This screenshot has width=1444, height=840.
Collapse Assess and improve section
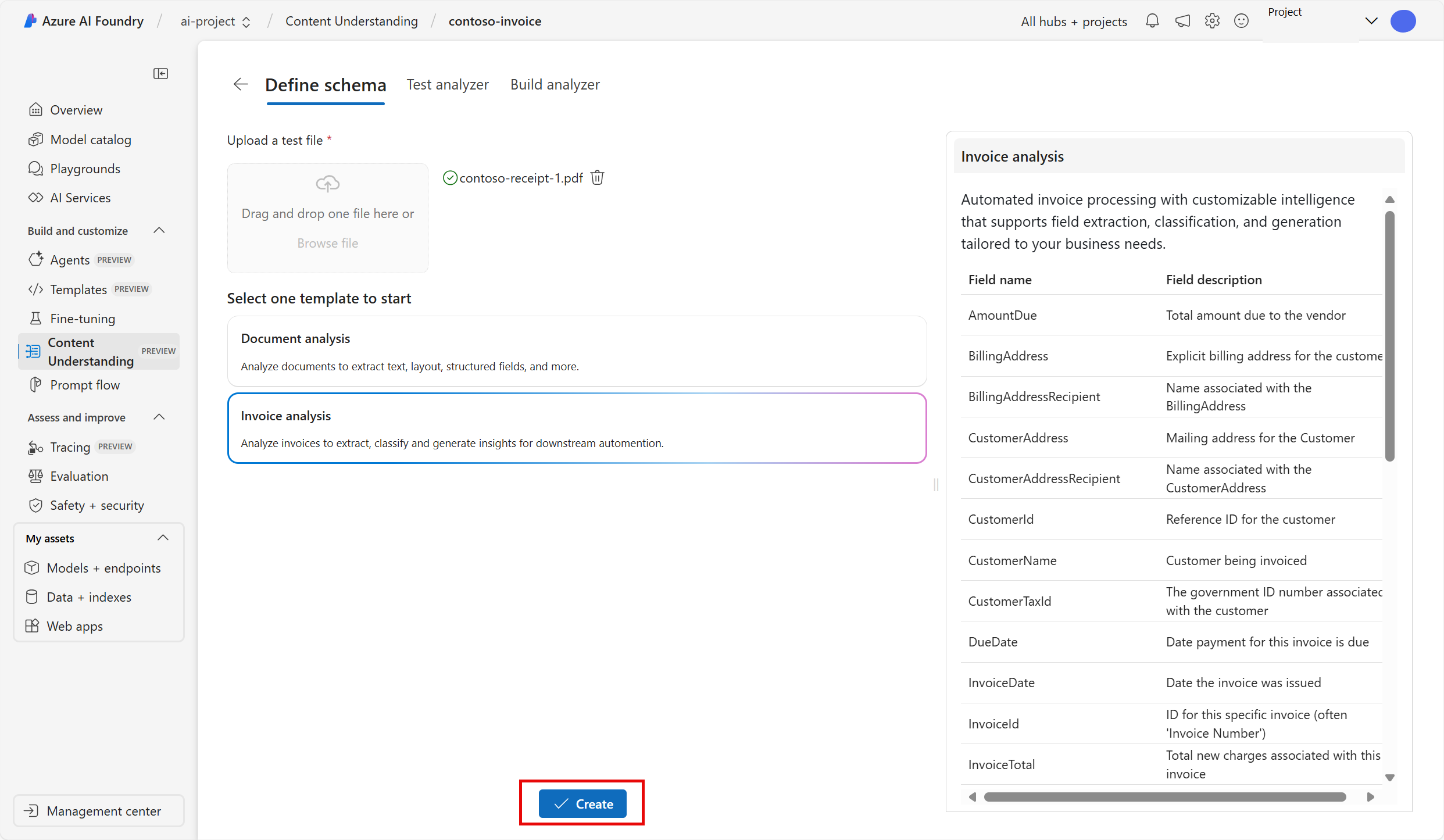pyautogui.click(x=159, y=417)
